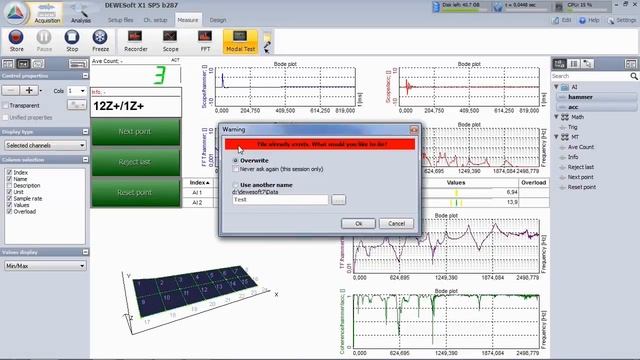Click the file browse ellipsis button
This screenshot has height=360, width=640.
[x=338, y=200]
